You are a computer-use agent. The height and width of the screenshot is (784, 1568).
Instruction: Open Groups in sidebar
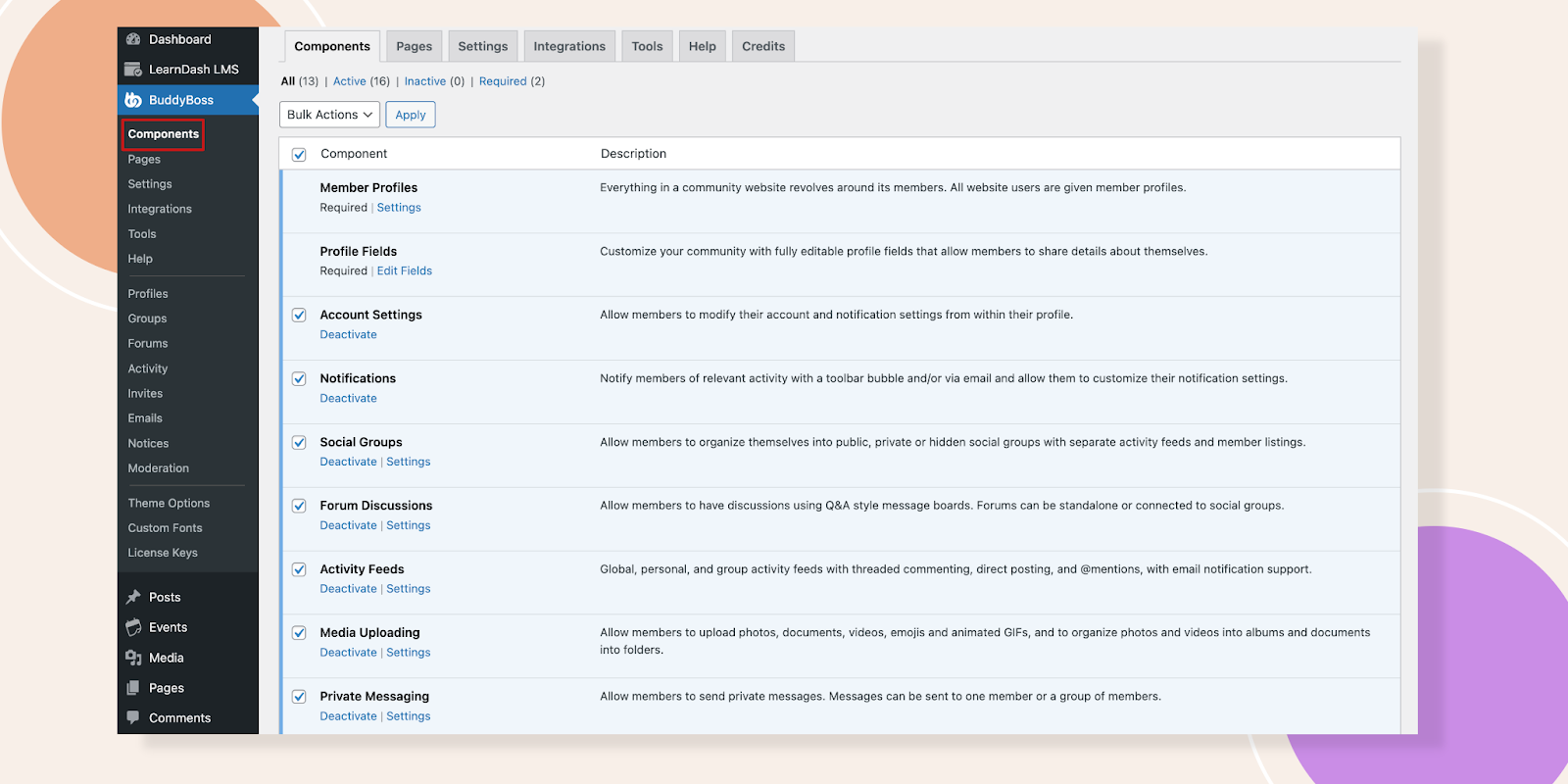point(147,318)
